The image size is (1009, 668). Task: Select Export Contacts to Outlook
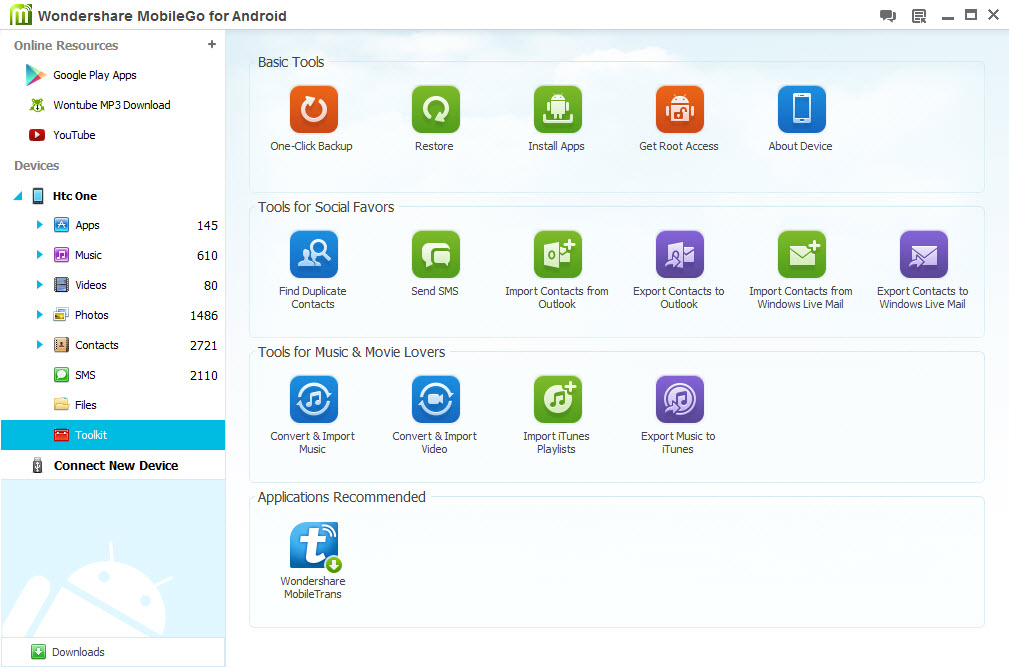(x=680, y=254)
